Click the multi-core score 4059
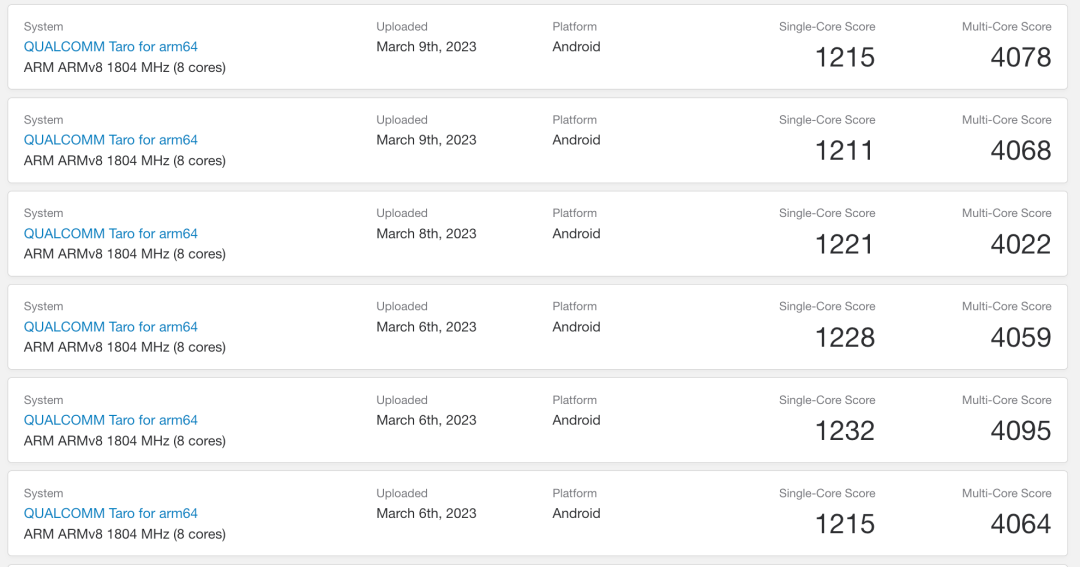The height and width of the screenshot is (567, 1080). point(1020,338)
